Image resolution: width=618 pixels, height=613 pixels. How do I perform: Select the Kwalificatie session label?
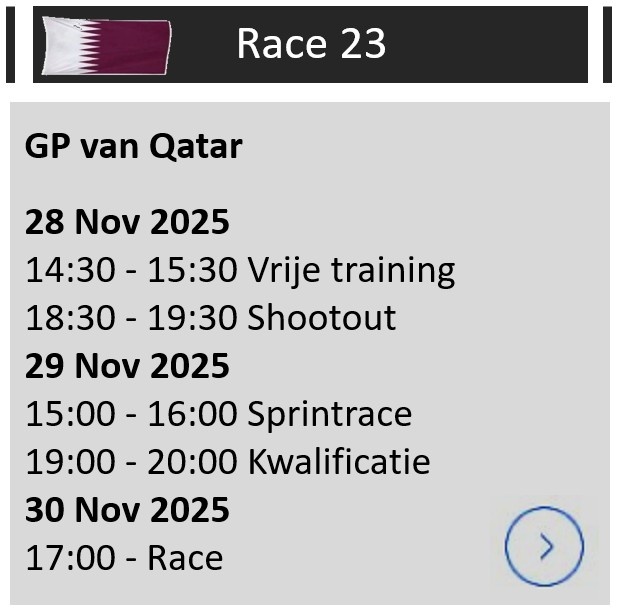[338, 461]
